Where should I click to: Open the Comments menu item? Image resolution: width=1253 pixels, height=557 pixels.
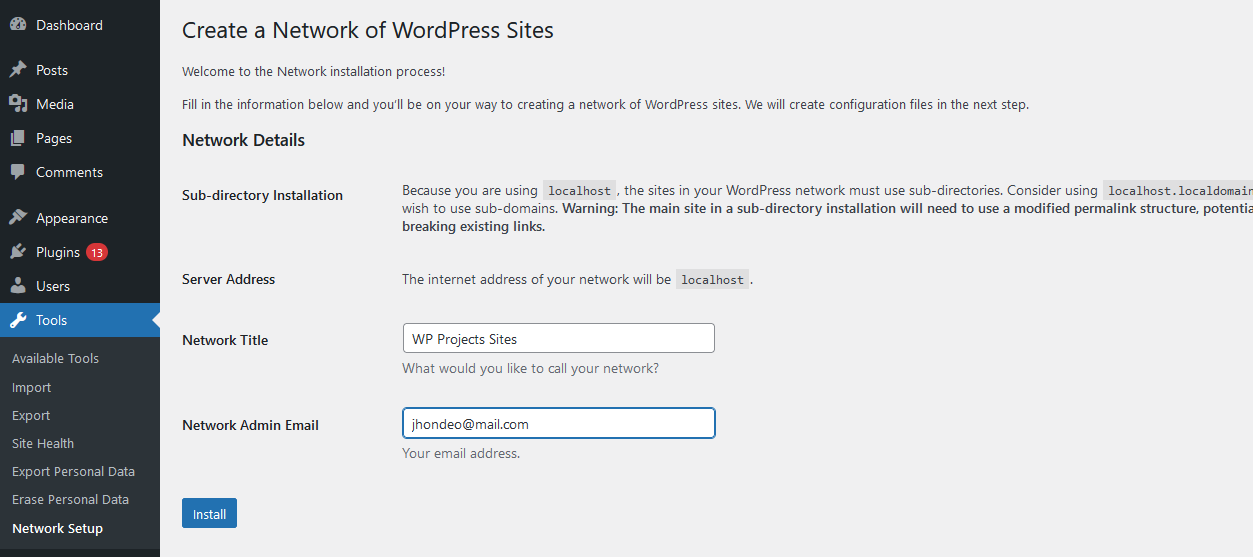coord(80,172)
